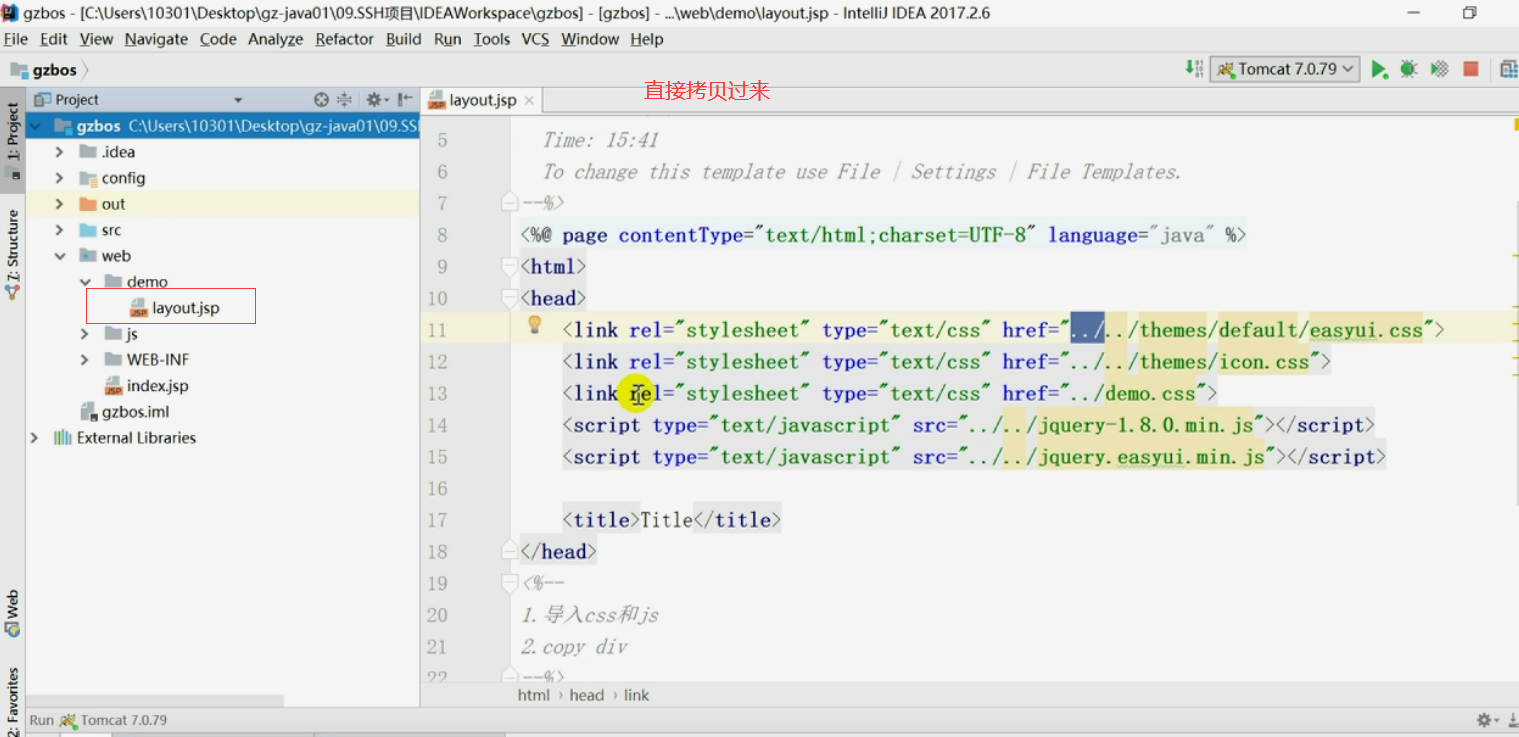
Task: Open the View menu
Action: click(96, 39)
